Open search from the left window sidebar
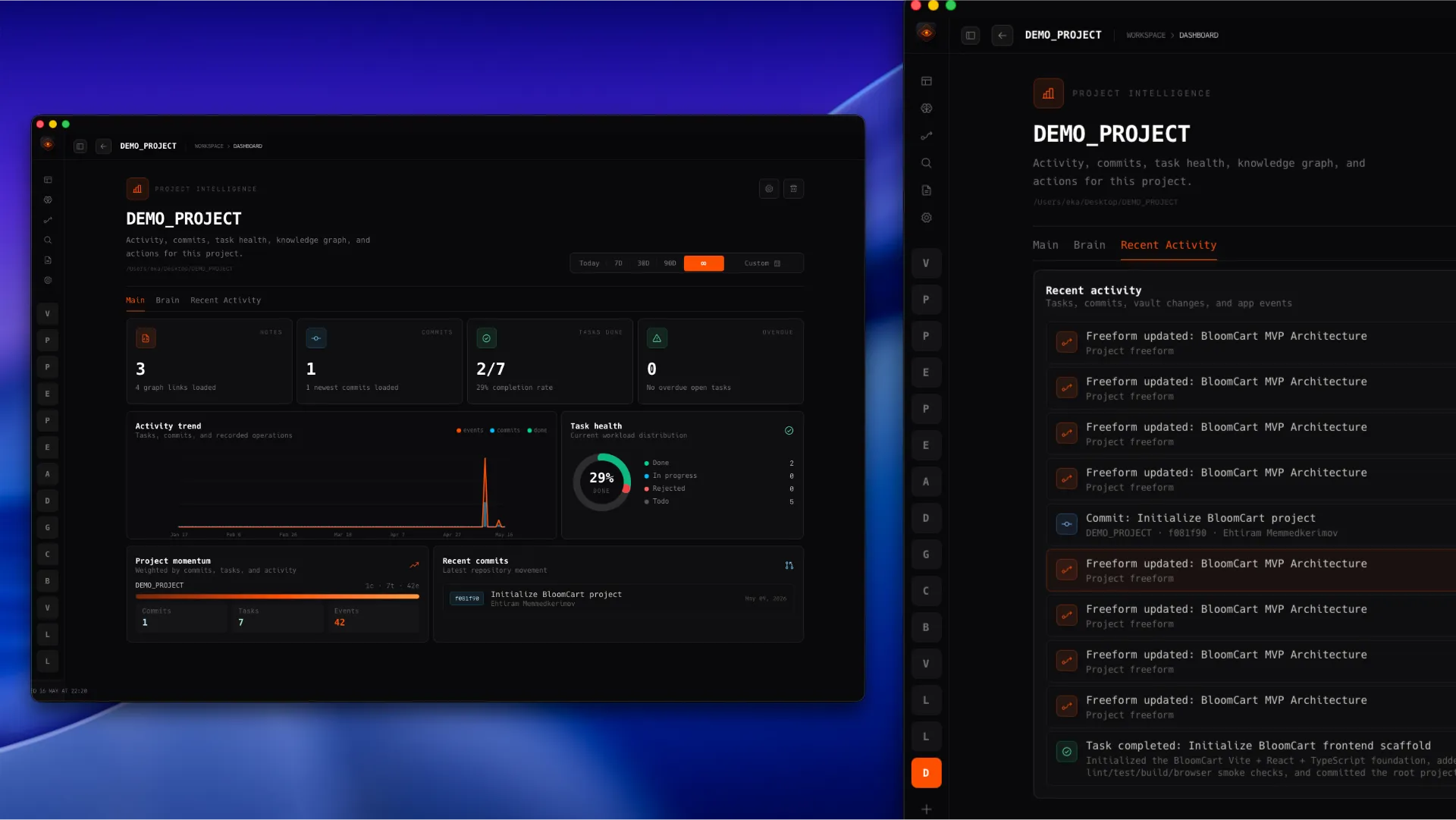The width and height of the screenshot is (1456, 820). [48, 240]
